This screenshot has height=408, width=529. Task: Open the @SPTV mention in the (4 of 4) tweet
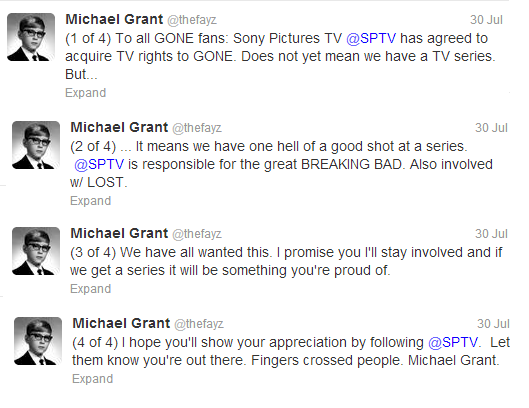click(x=453, y=342)
